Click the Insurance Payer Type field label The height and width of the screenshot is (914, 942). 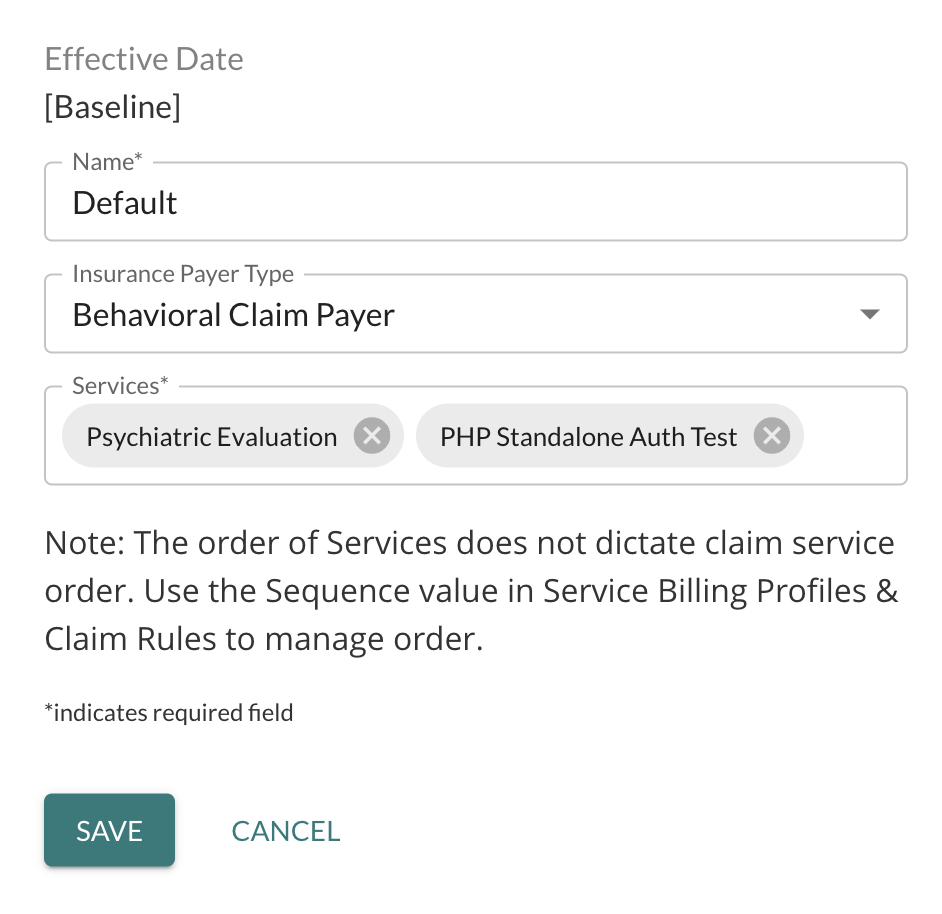(x=183, y=274)
